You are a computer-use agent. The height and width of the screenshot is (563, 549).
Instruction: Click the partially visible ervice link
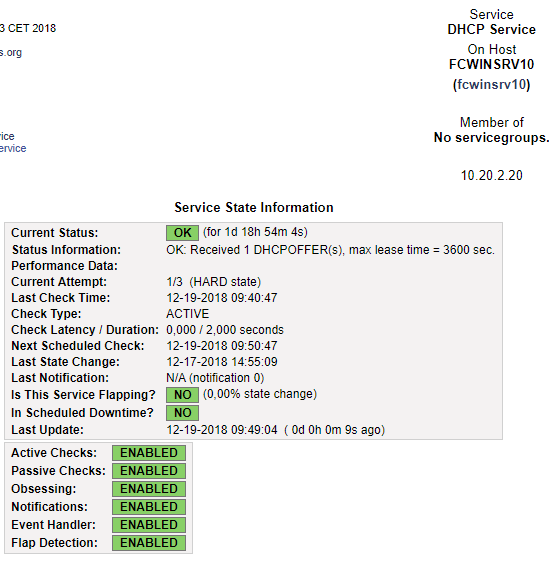pos(13,148)
